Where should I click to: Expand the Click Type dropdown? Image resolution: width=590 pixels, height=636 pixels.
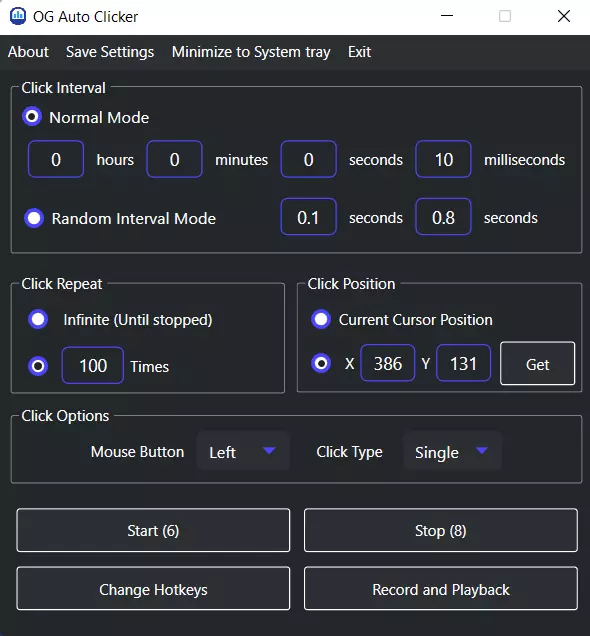click(x=452, y=451)
